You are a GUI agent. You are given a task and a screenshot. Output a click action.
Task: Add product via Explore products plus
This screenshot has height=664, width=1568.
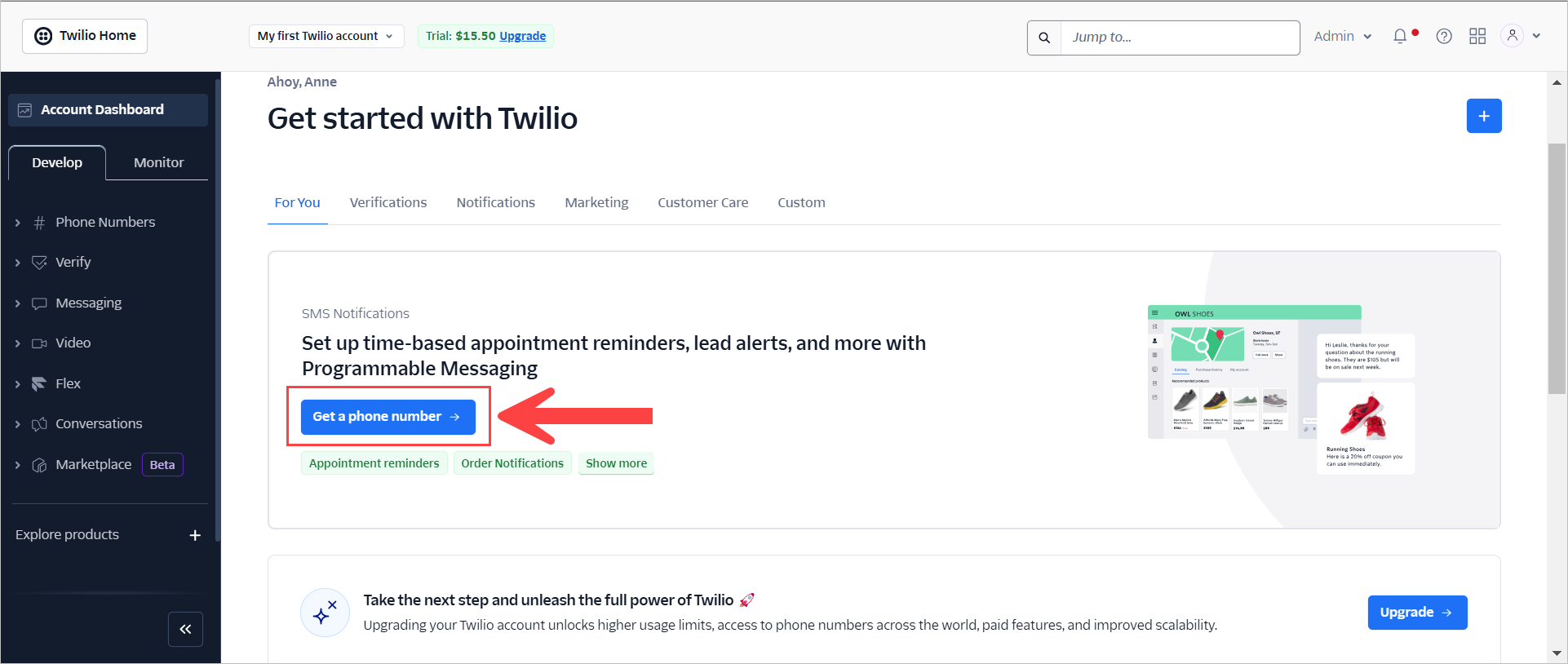195,535
